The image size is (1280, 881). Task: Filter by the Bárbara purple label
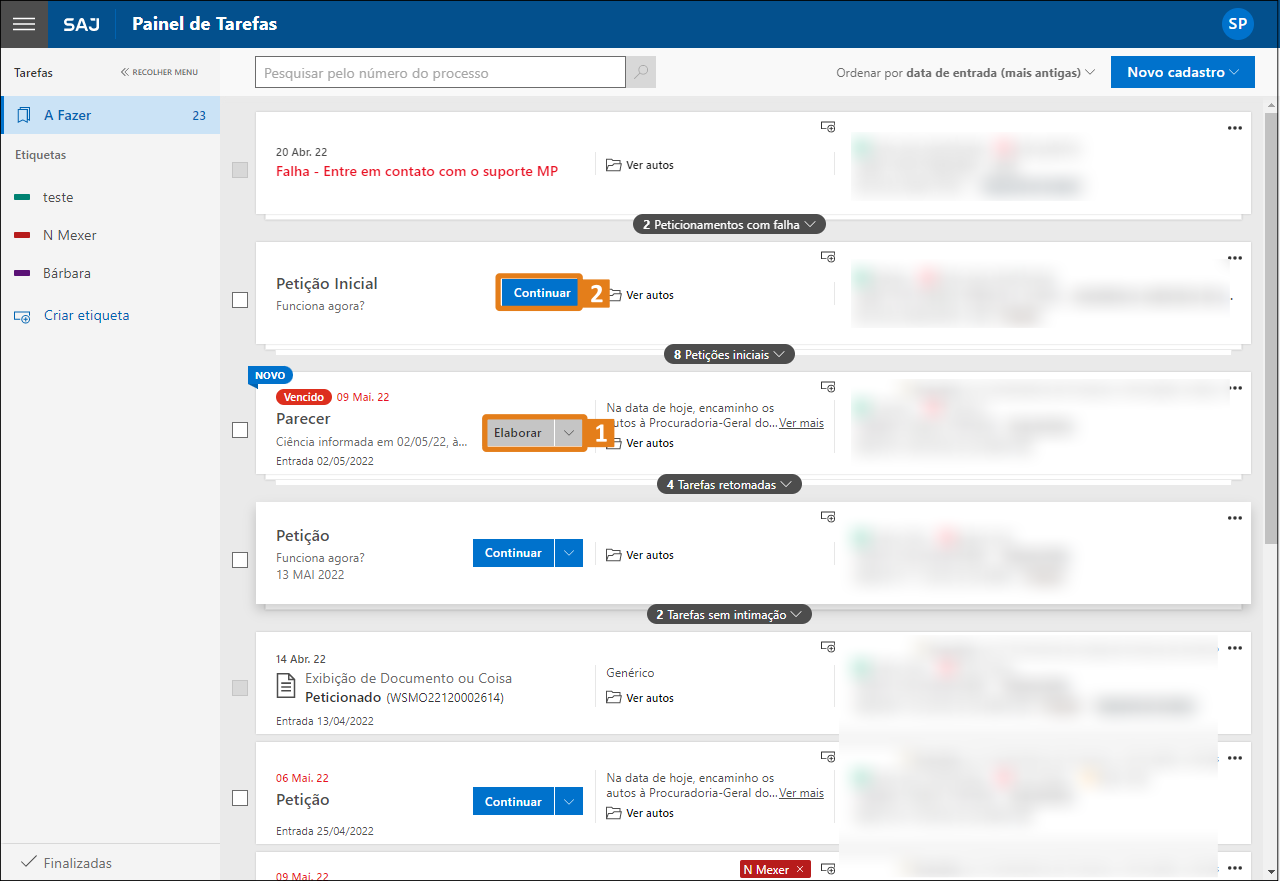tap(66, 273)
